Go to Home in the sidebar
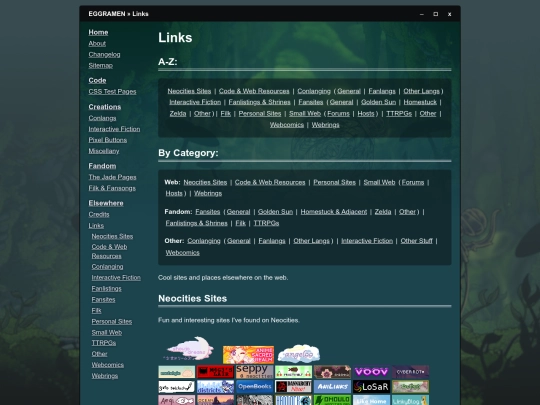This screenshot has height=405, width=540. (98, 32)
